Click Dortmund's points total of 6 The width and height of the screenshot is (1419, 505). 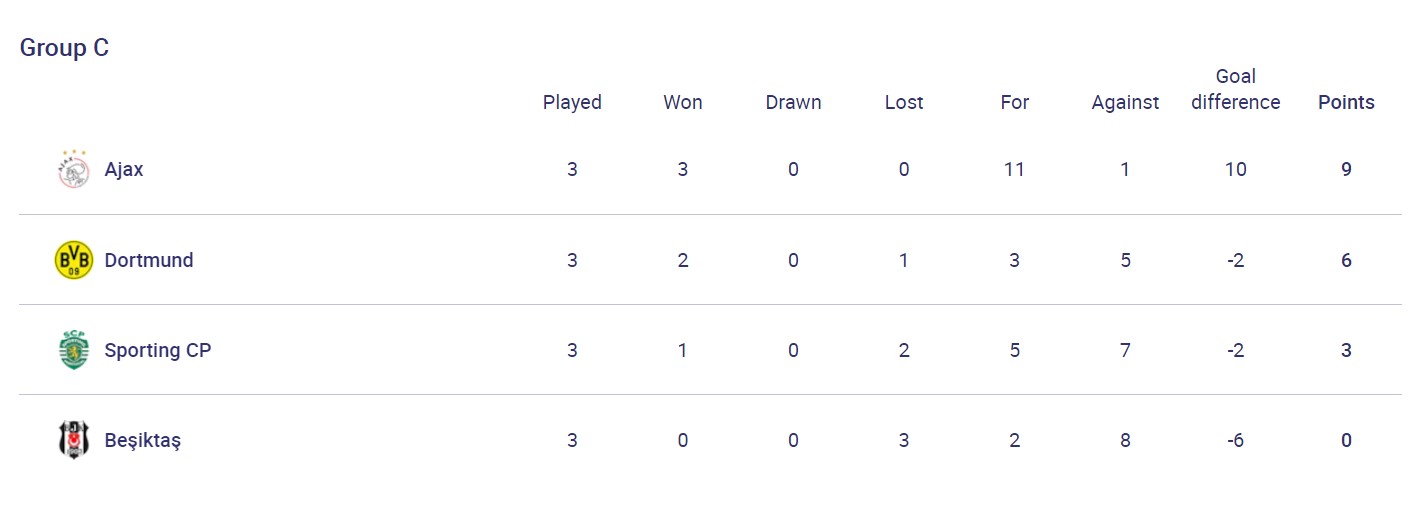coord(1346,260)
